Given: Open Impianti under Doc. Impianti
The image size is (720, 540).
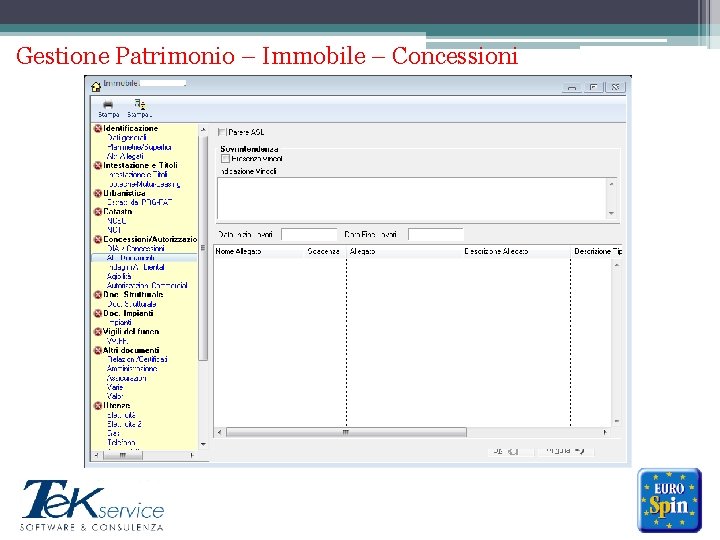Looking at the screenshot, I should pos(120,322).
